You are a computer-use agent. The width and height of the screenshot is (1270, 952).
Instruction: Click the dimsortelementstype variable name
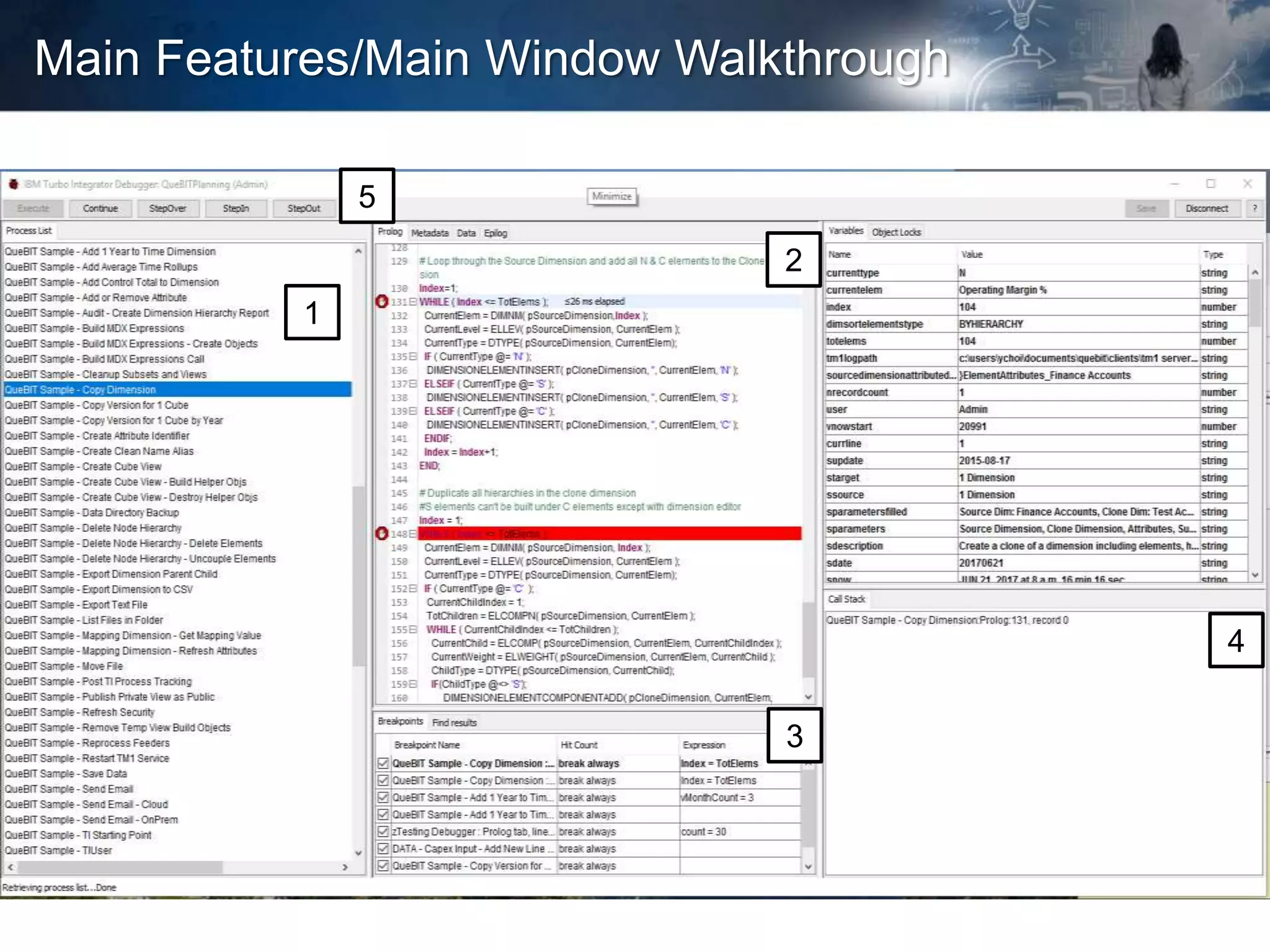tap(874, 324)
